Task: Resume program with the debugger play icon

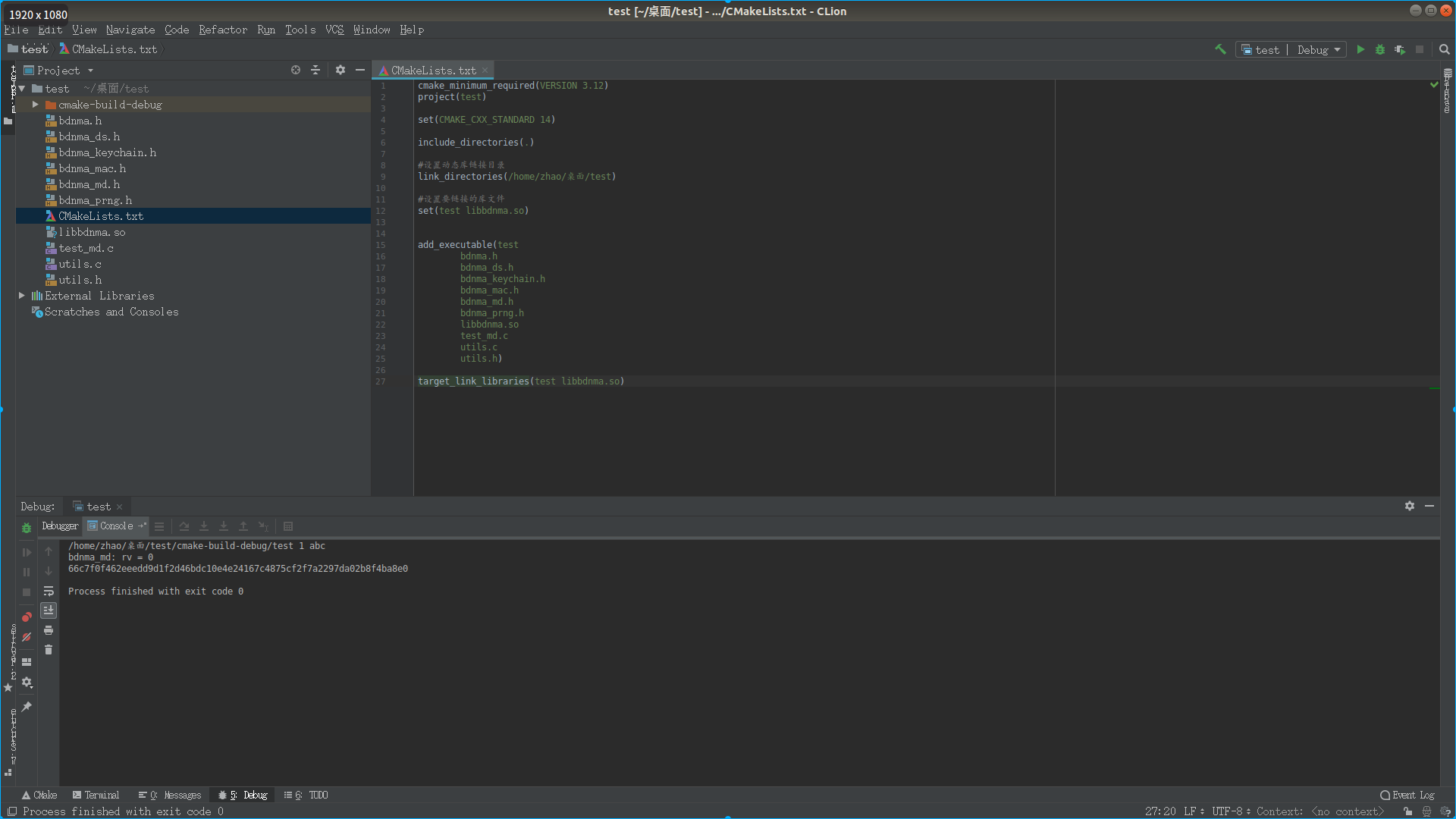Action: tap(27, 552)
